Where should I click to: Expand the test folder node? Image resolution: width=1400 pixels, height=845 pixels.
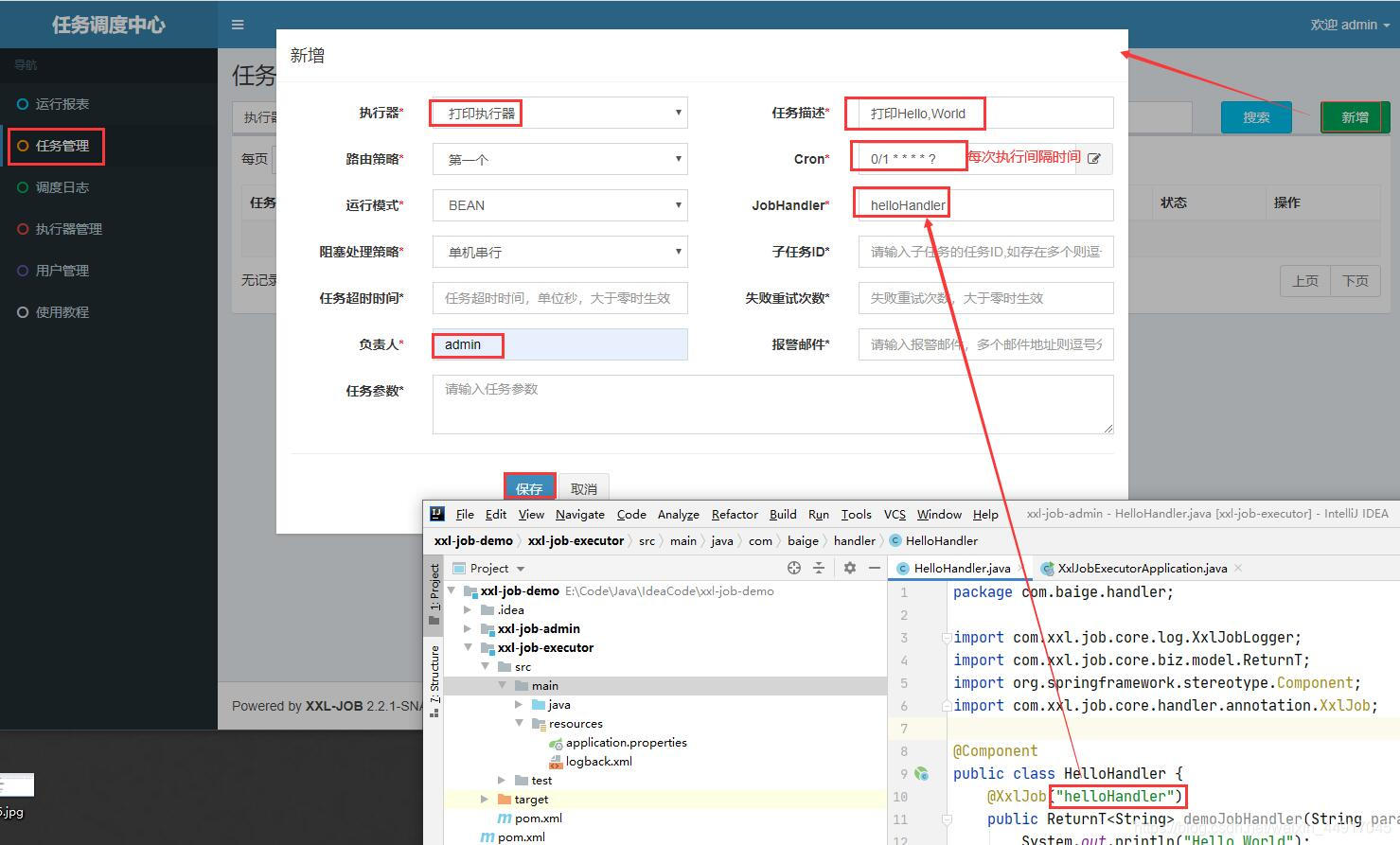[x=502, y=781]
